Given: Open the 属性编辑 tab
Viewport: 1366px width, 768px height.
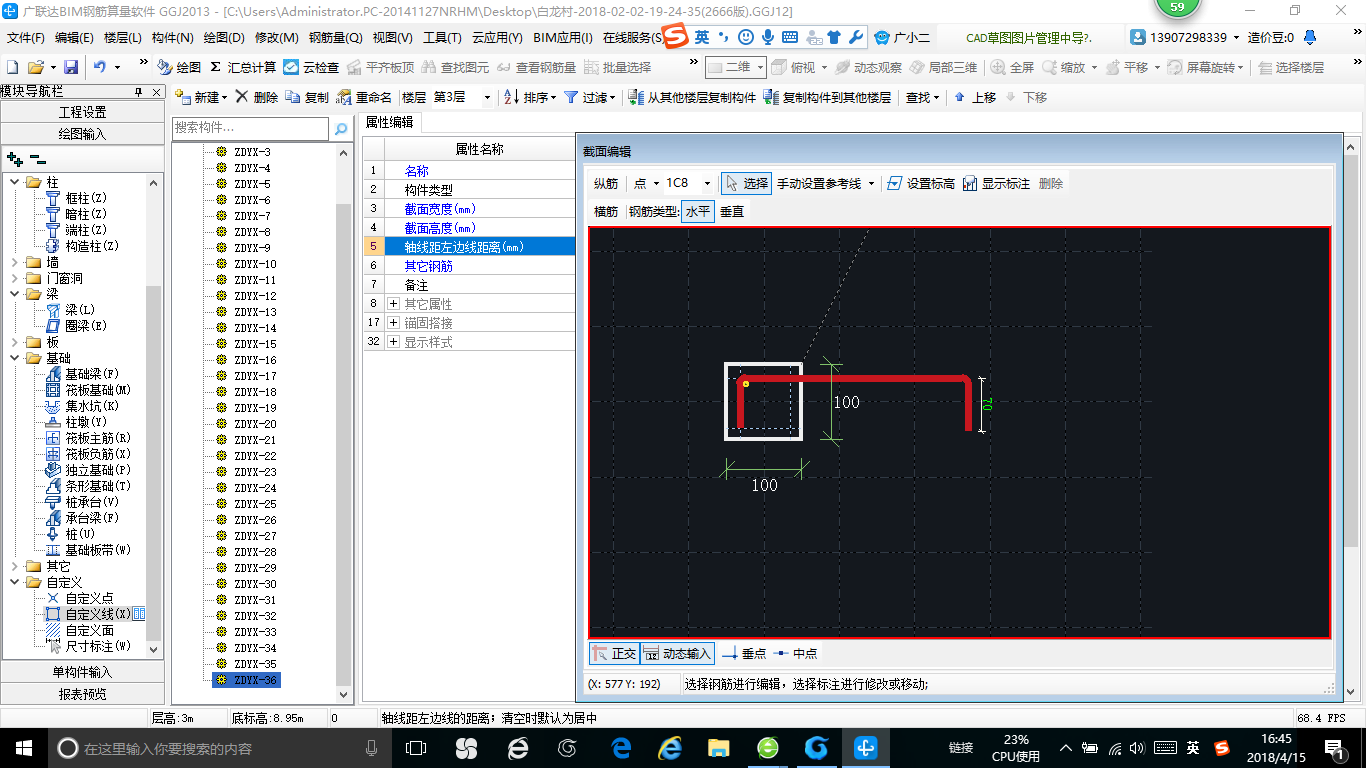Looking at the screenshot, I should 389,122.
